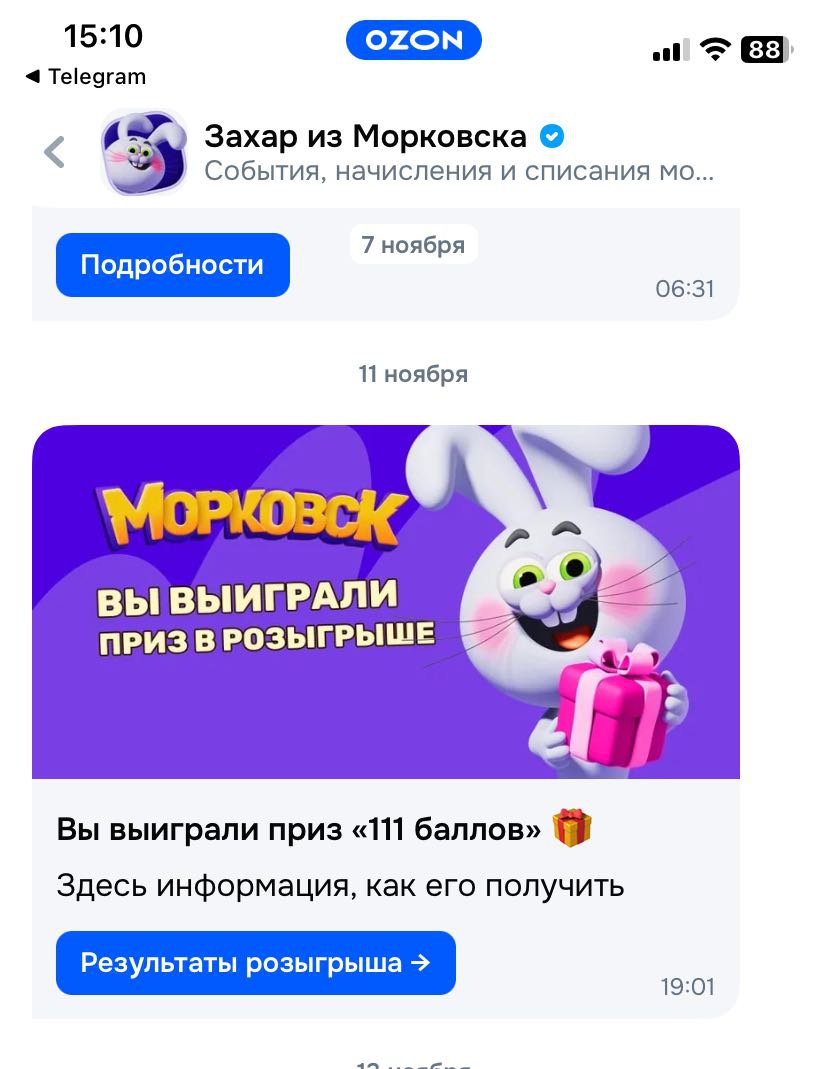Tap the cellular signal bars
828x1069 pixels.
[671, 50]
